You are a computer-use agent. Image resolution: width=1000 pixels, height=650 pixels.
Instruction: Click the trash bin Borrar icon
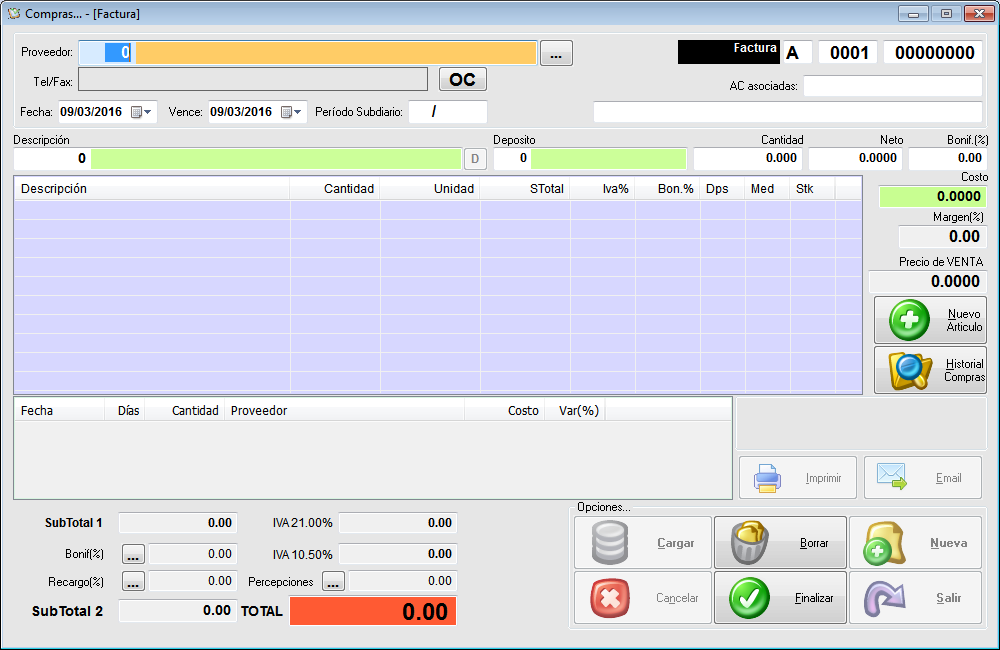pos(749,543)
